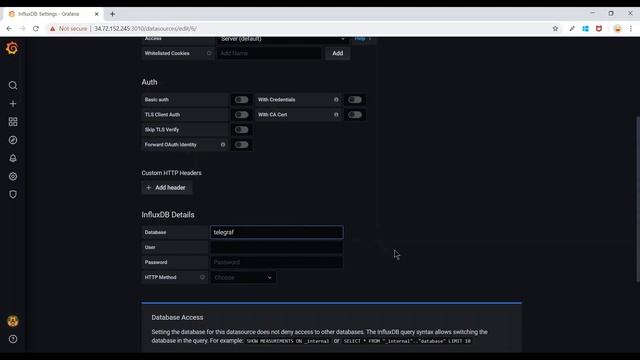
Task: Show With Credentials info icon
Action: tap(336, 100)
